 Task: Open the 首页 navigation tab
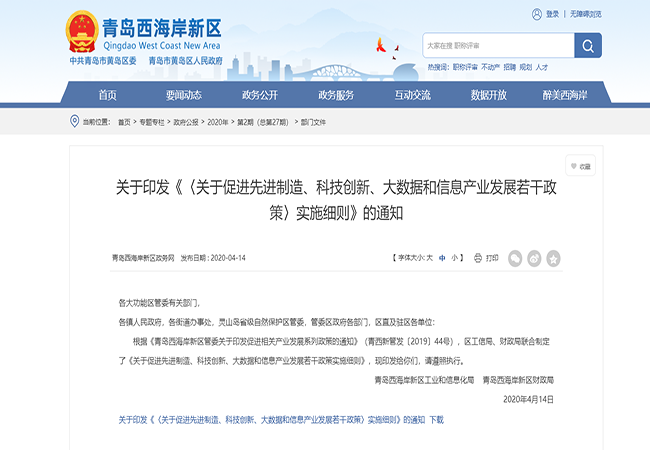tap(107, 95)
